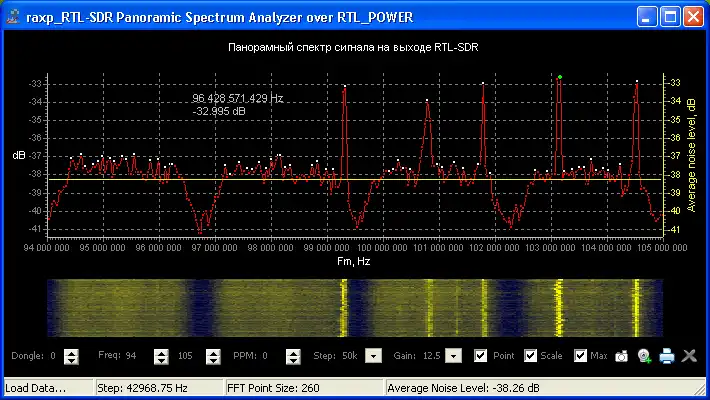Click the Step field showing 50k
This screenshot has width=710, height=400.
point(350,356)
